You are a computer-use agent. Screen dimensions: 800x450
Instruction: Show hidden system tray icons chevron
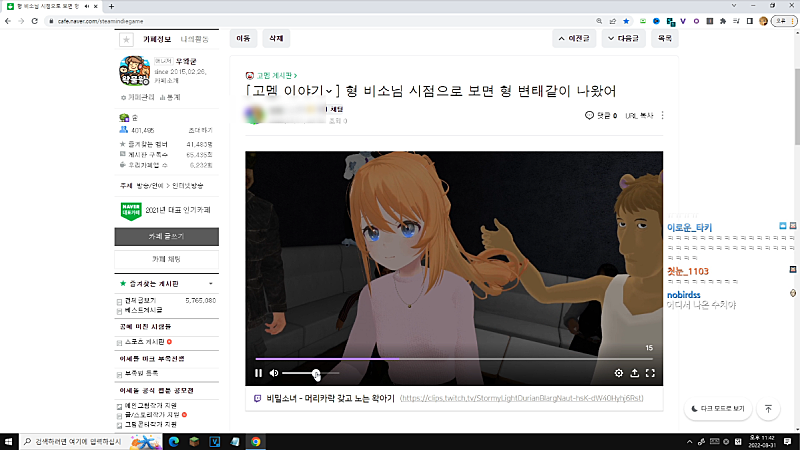(x=689, y=441)
